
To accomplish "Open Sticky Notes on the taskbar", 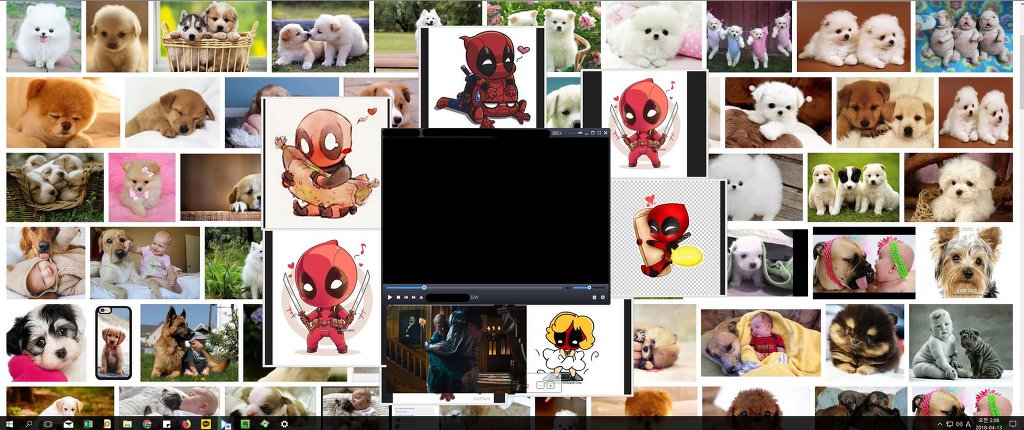I will [x=167, y=424].
